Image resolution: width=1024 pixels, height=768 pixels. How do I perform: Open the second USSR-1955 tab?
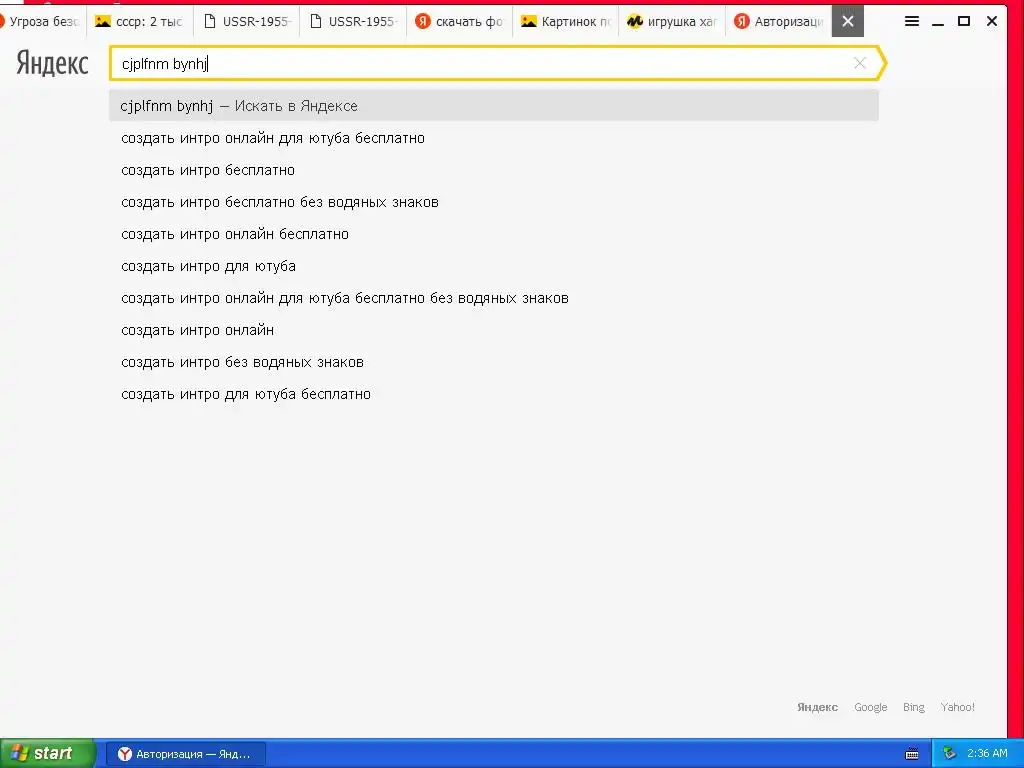[x=353, y=22]
